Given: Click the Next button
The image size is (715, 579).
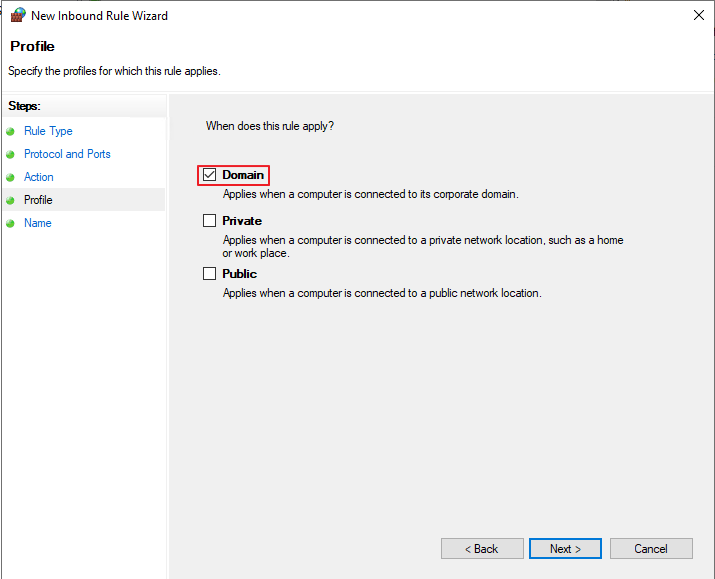Looking at the screenshot, I should [565, 548].
